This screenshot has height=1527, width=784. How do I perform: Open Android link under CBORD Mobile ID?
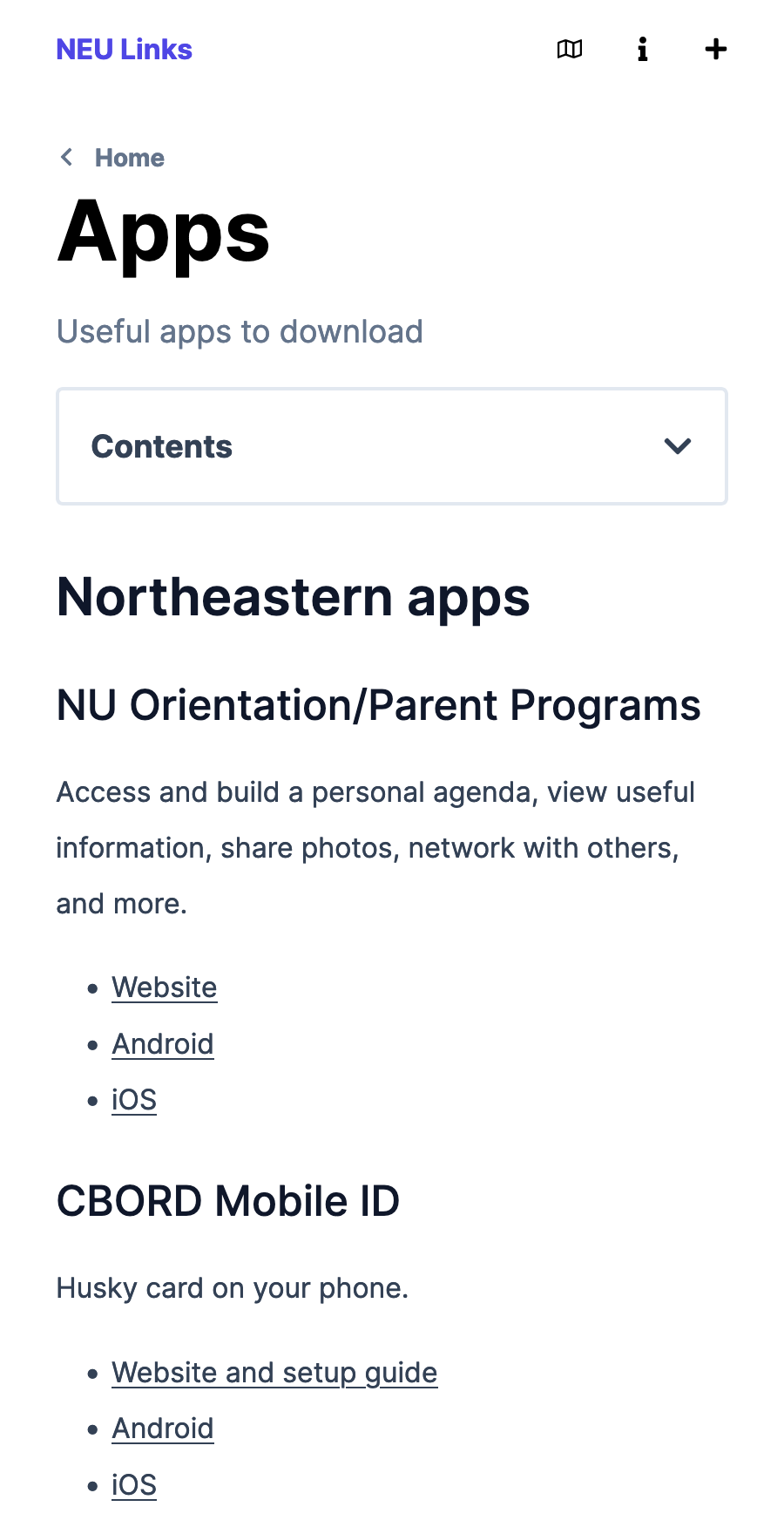(163, 1429)
